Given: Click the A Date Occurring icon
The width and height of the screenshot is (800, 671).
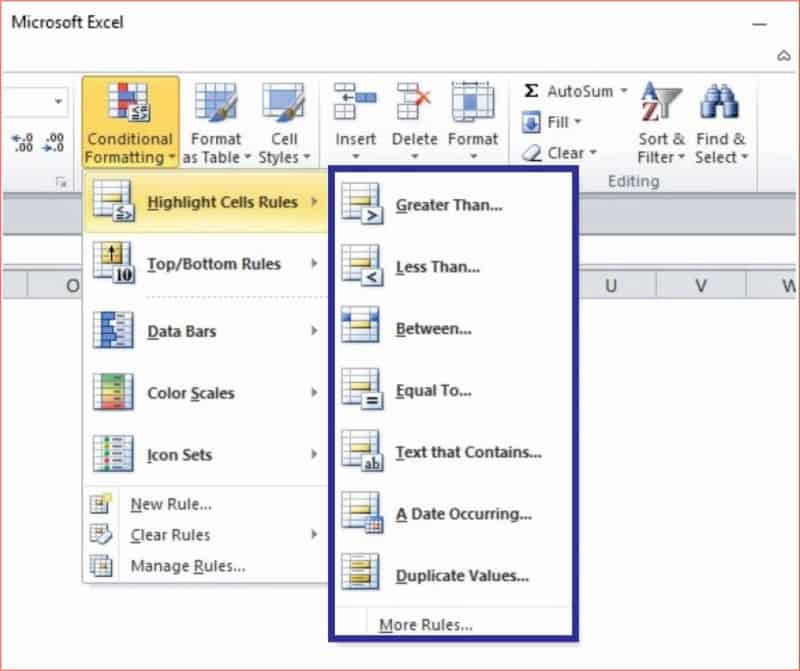Looking at the screenshot, I should point(362,513).
